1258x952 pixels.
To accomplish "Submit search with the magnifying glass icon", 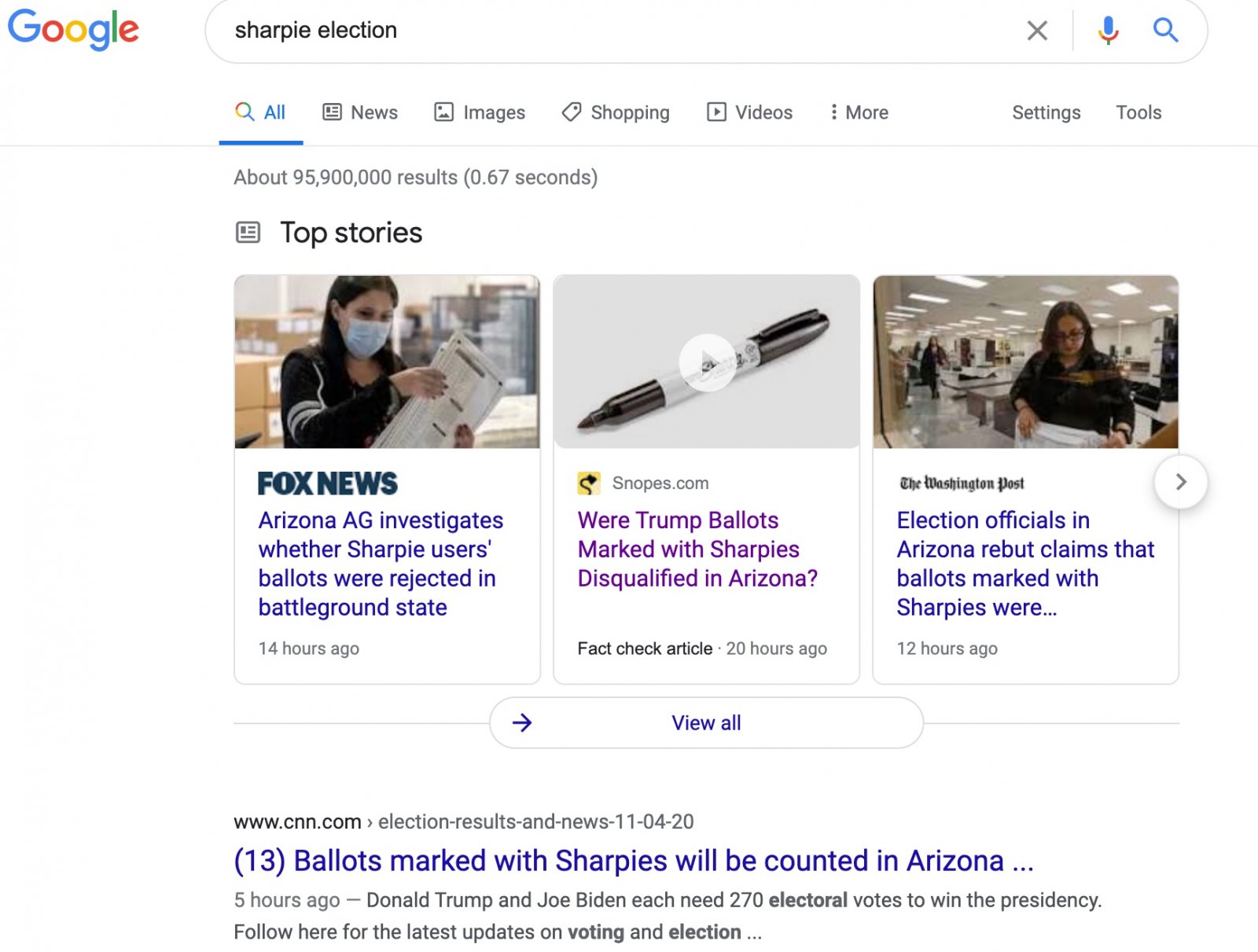I will point(1165,30).
